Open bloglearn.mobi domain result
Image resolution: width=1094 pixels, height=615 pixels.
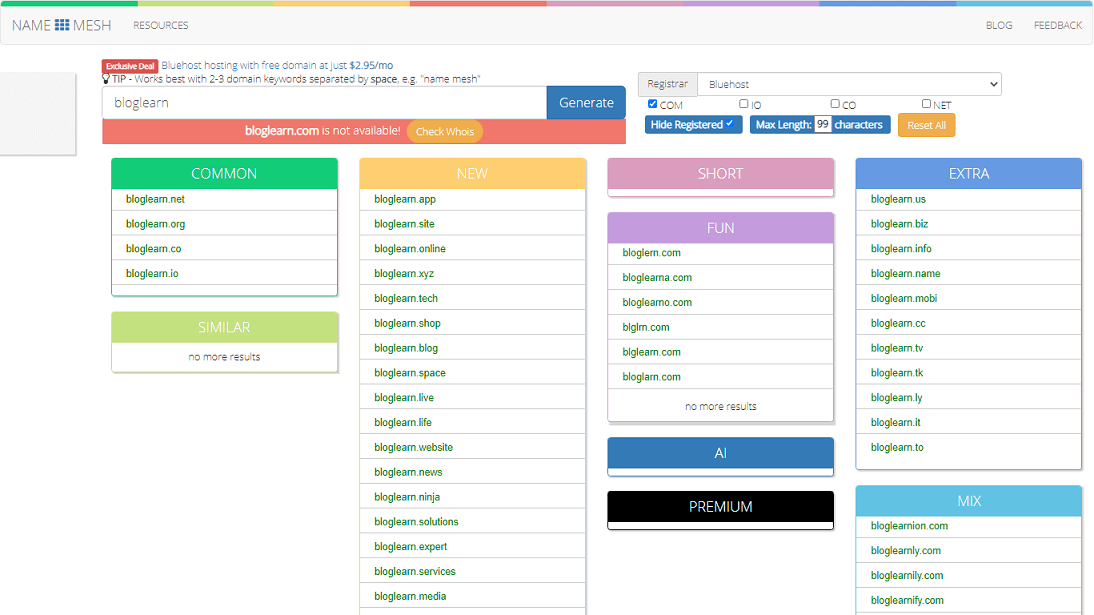(x=904, y=298)
